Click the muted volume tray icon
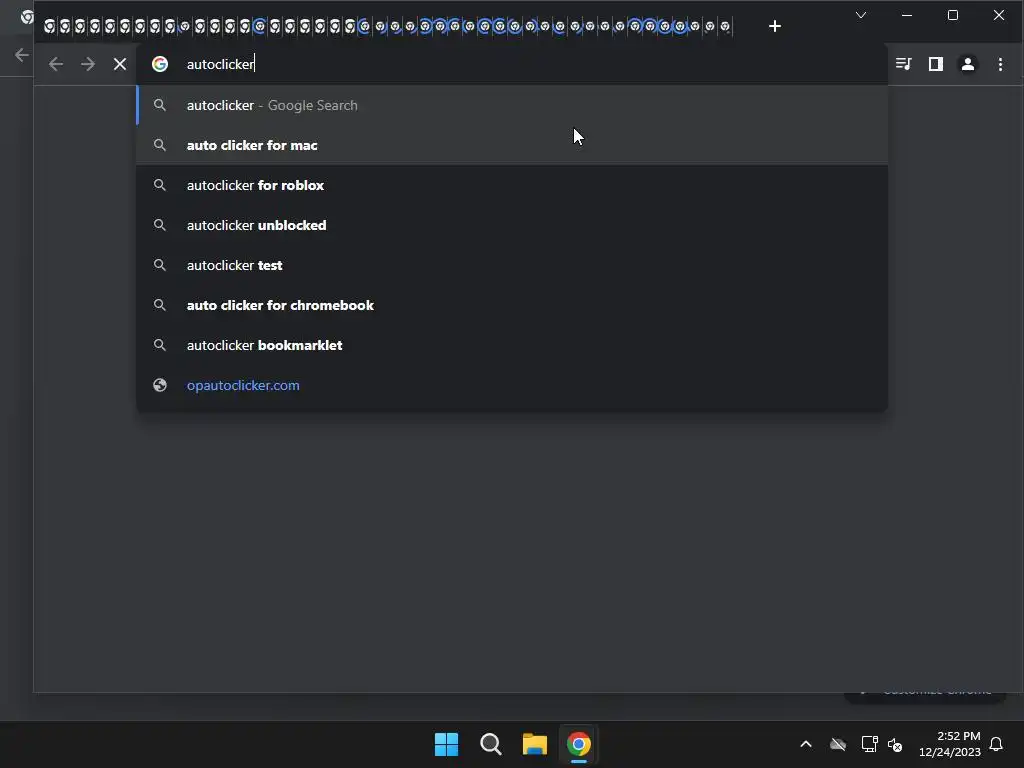 [x=895, y=744]
